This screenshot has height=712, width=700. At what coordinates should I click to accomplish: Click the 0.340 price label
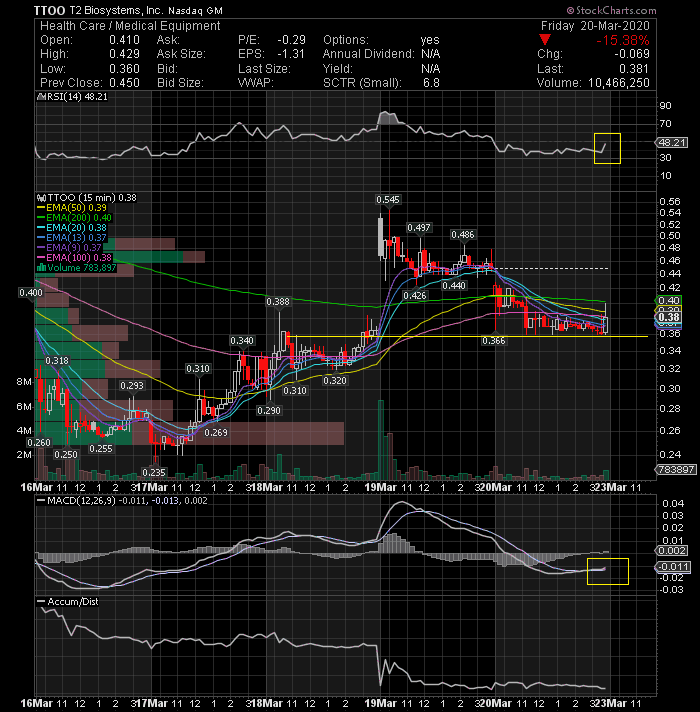pos(242,341)
